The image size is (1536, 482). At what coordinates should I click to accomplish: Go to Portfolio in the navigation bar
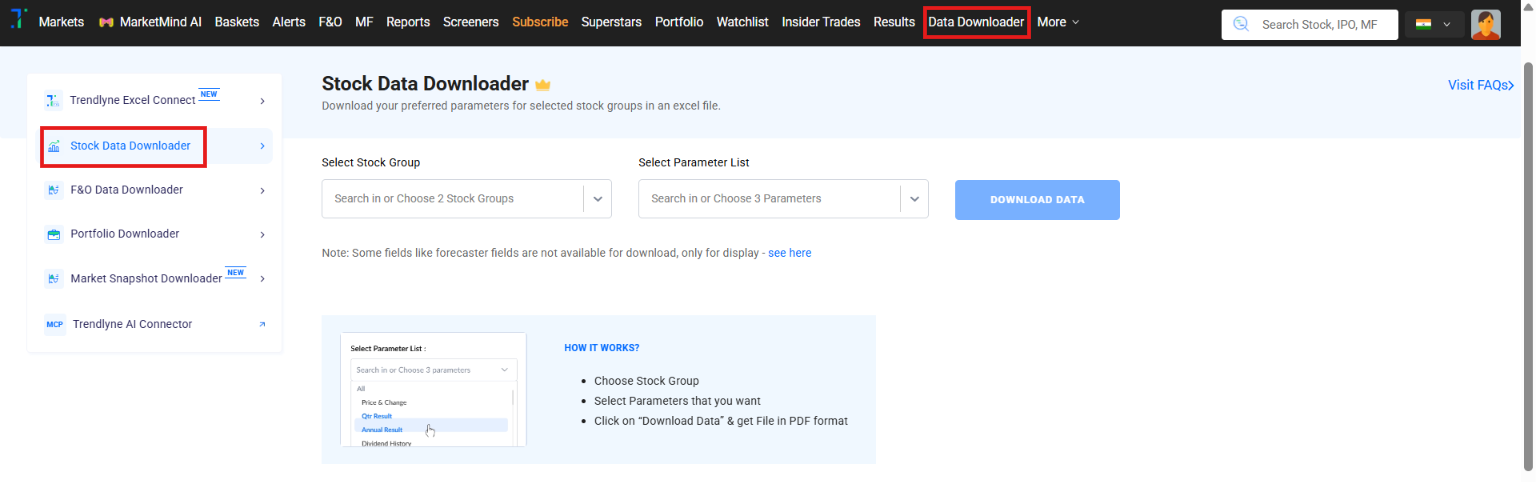pyautogui.click(x=679, y=22)
